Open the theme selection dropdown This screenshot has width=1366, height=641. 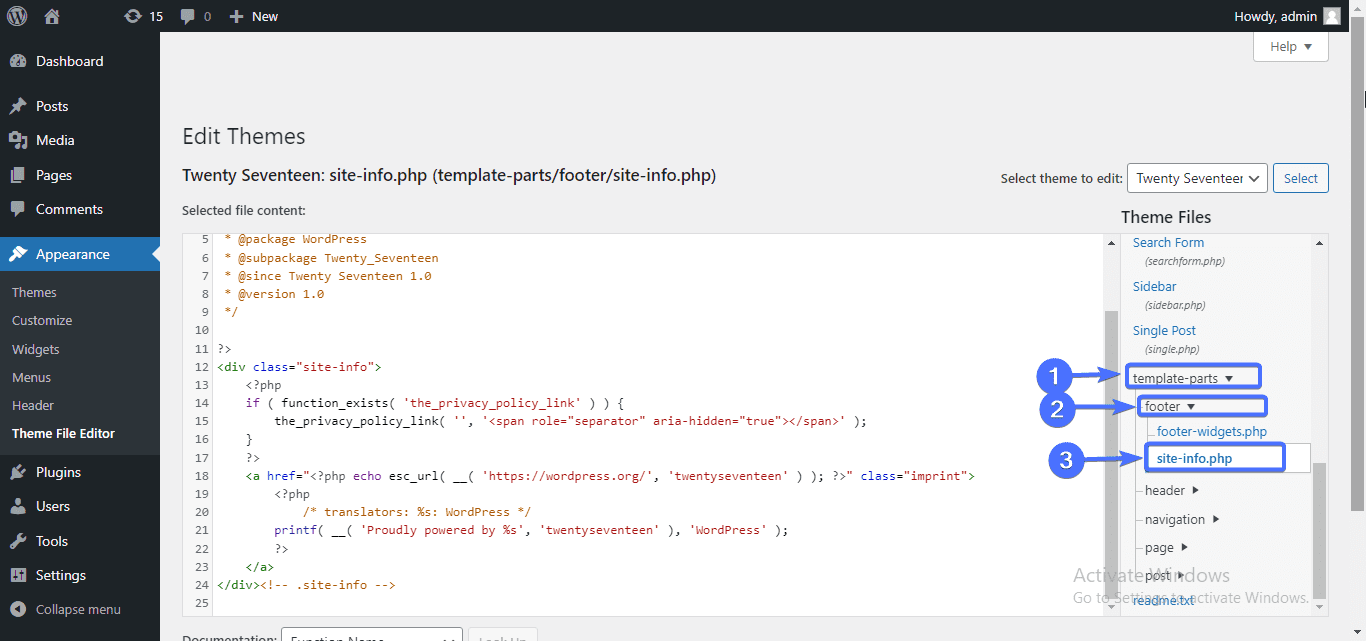click(1197, 178)
